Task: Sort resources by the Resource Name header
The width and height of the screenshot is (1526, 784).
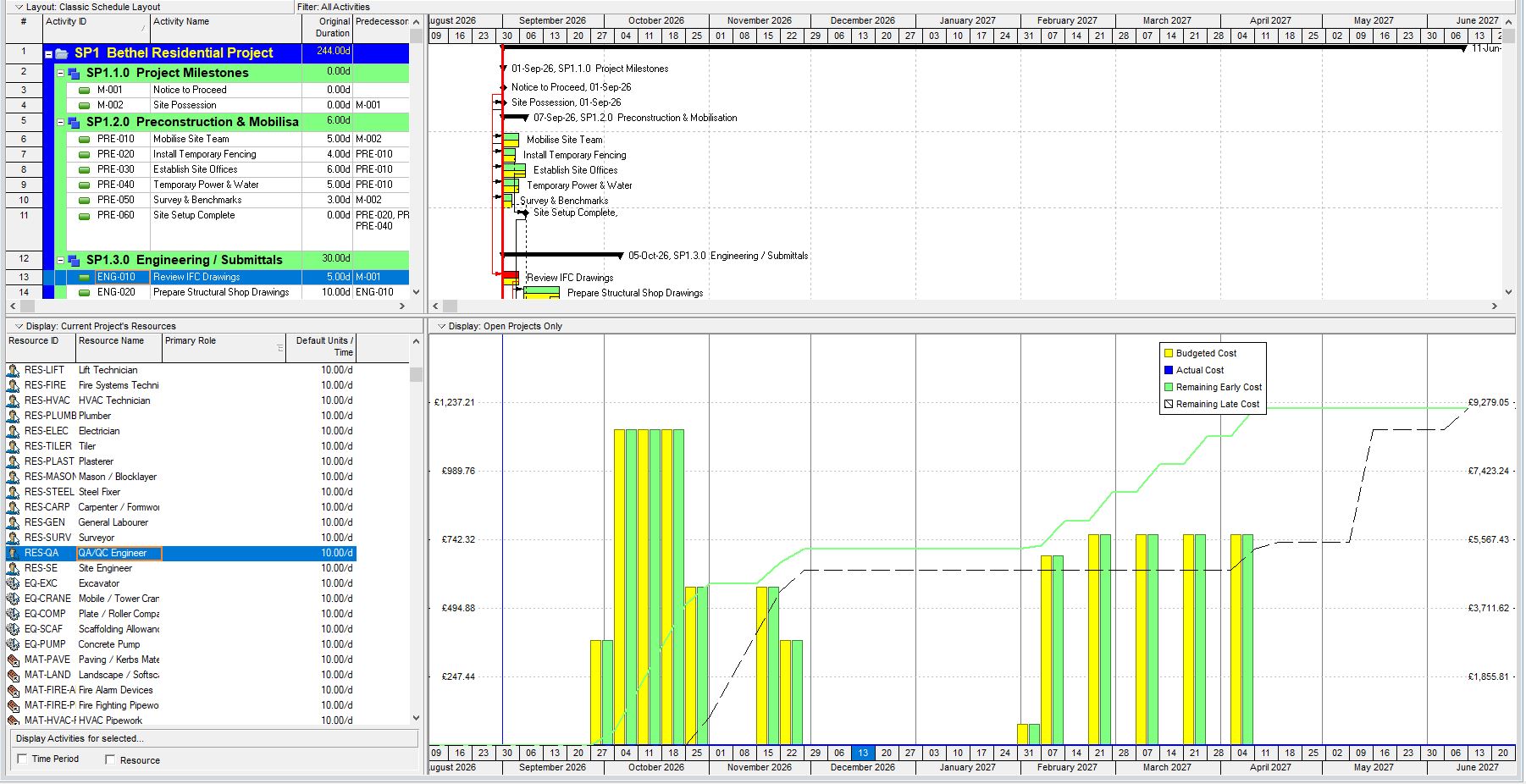Action: 119,348
